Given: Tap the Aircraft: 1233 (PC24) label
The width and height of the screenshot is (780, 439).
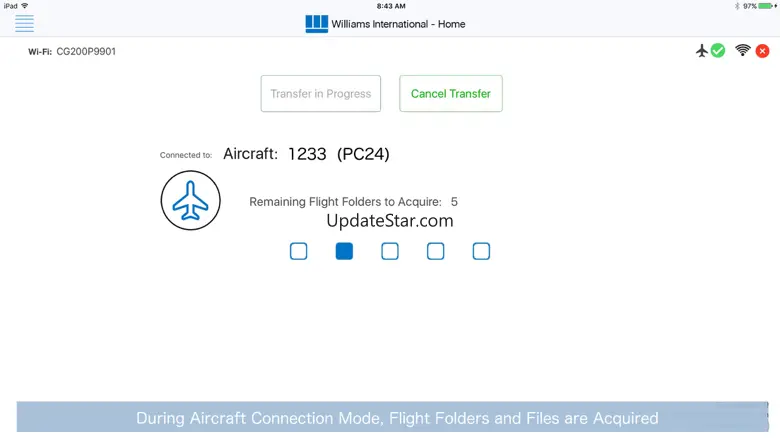Looking at the screenshot, I should pos(306,154).
